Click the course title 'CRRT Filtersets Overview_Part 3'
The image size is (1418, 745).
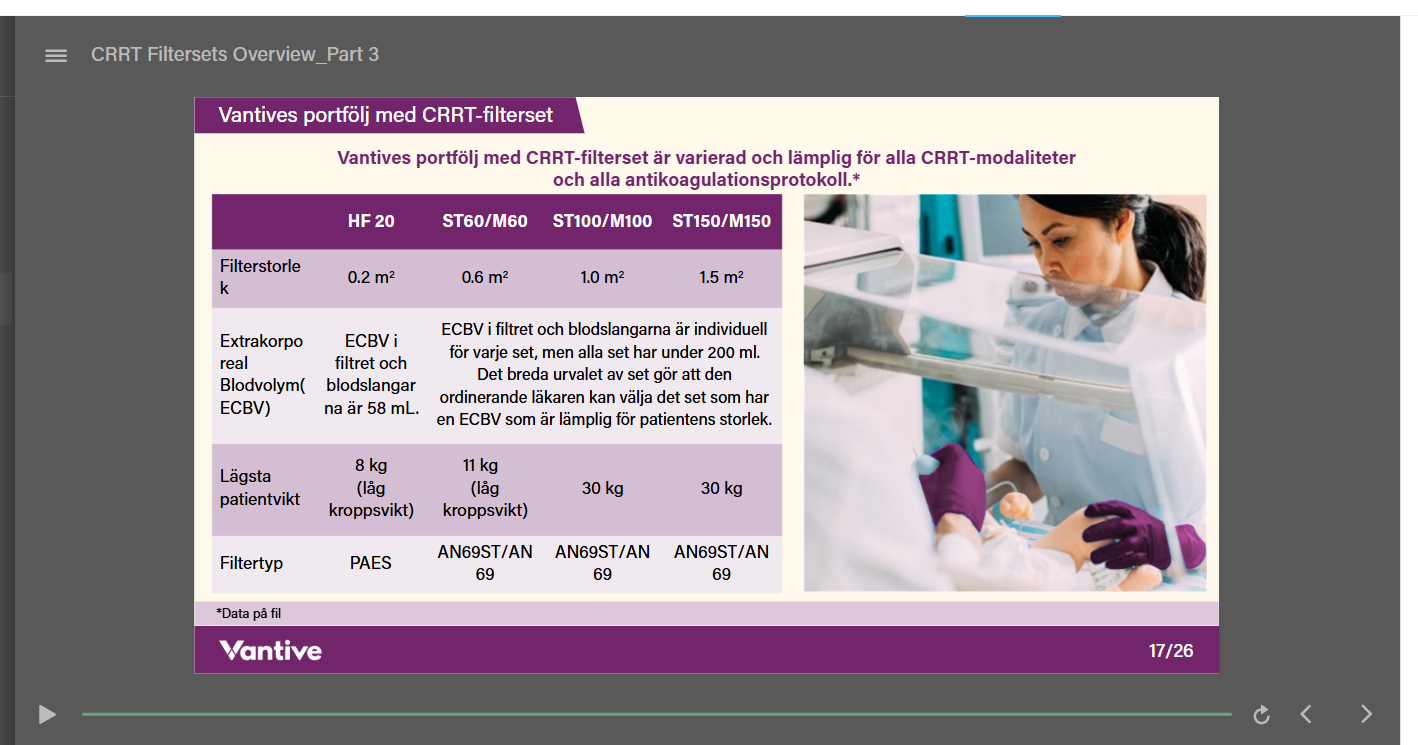[235, 55]
